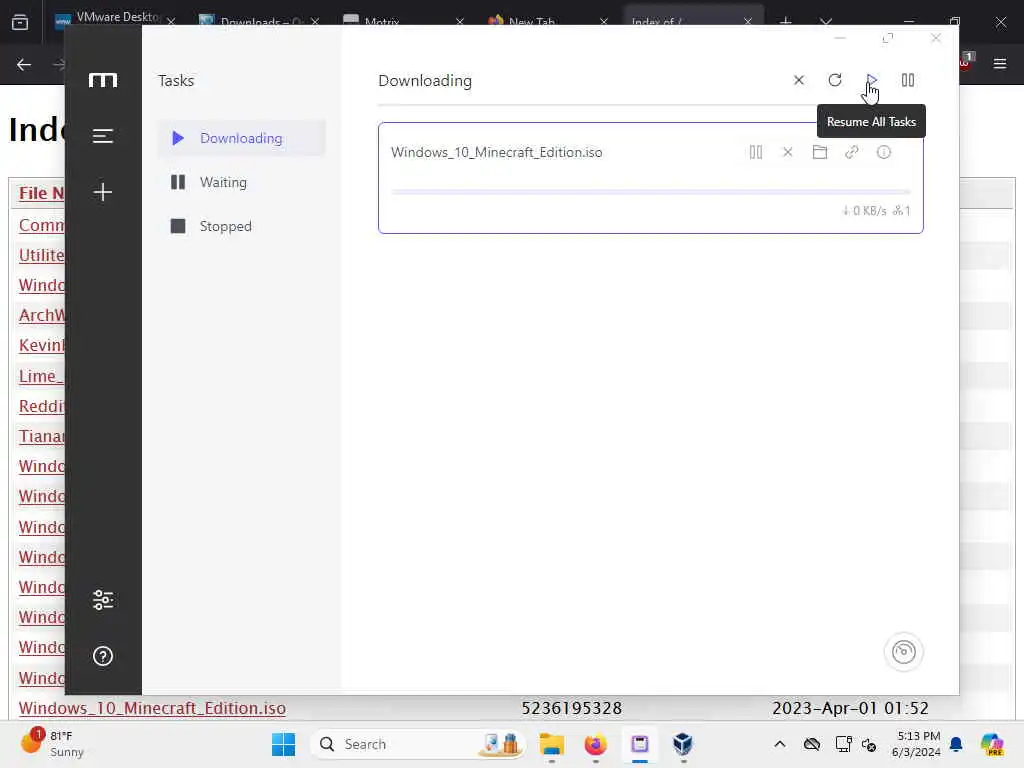Screen dimensions: 1024x768
Task: Show the downloaded file in its folder
Action: tap(820, 152)
